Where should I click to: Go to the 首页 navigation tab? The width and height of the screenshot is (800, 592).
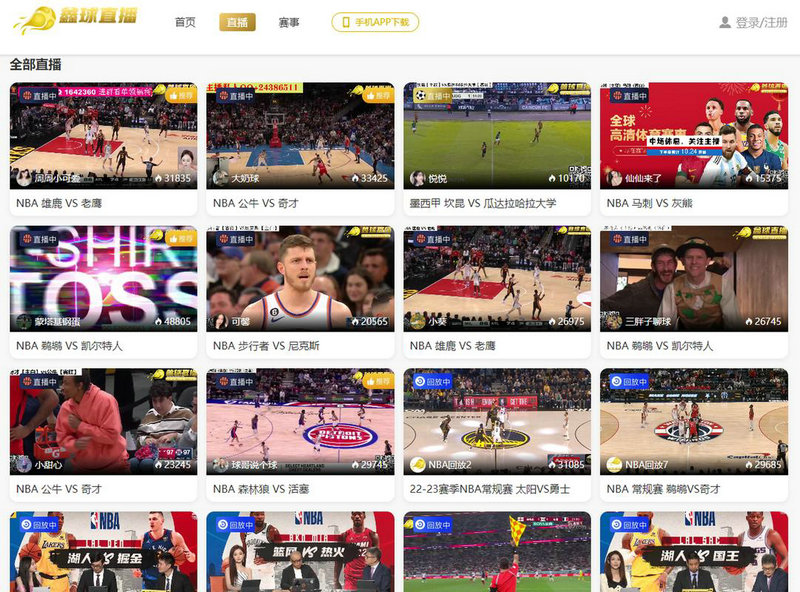185,22
